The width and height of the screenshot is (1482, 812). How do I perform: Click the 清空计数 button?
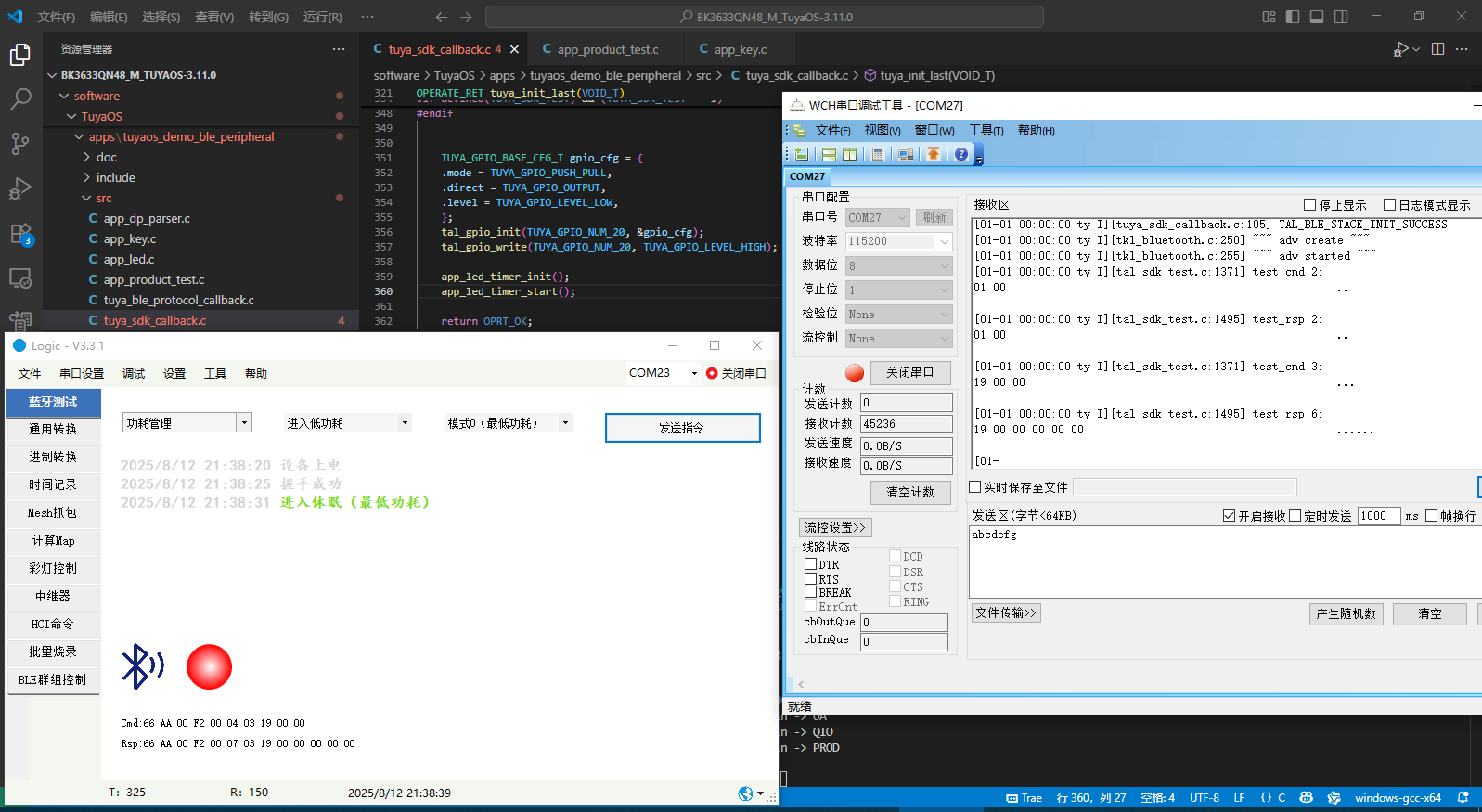click(x=910, y=492)
